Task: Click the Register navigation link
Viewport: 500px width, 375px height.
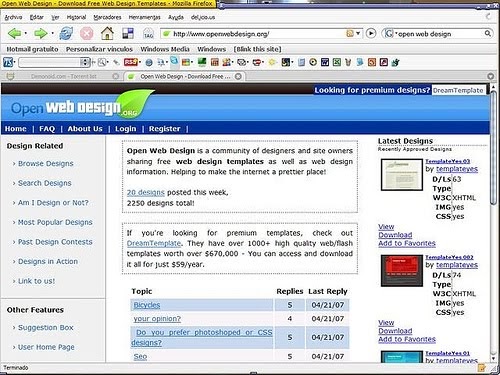Action: [164, 129]
